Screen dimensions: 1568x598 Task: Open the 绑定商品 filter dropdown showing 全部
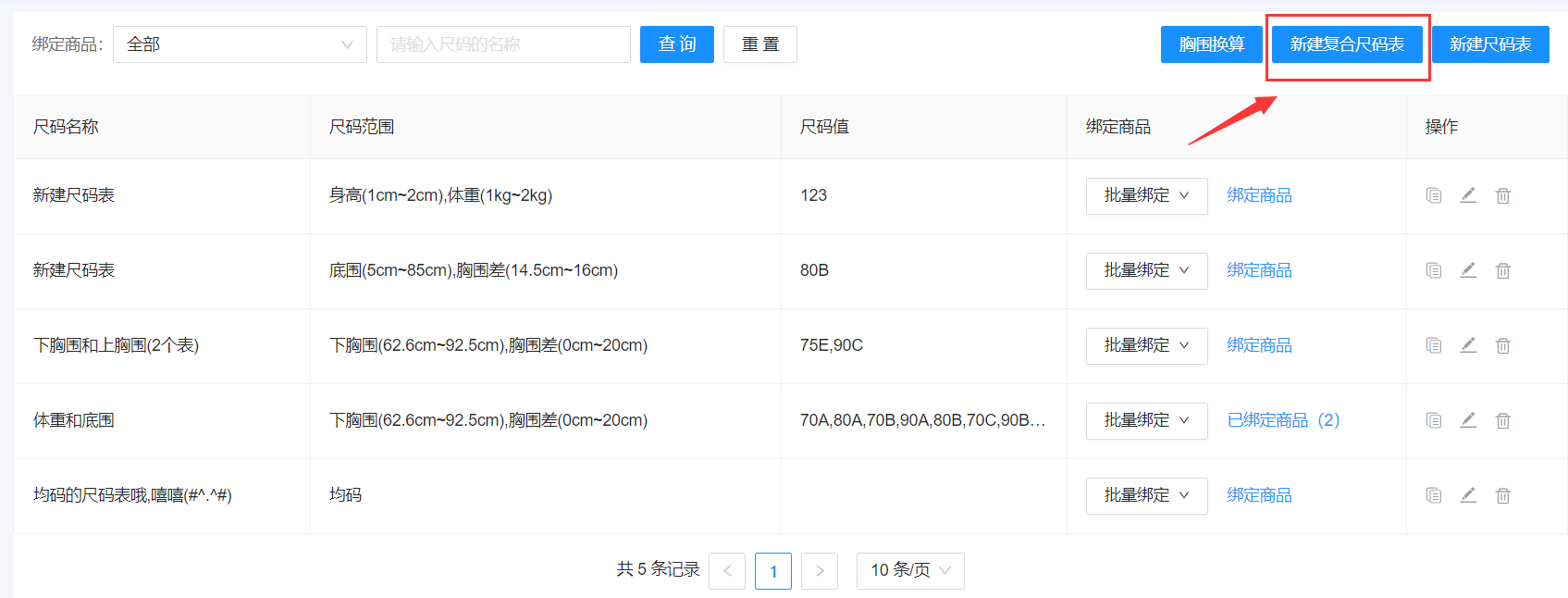pos(240,44)
